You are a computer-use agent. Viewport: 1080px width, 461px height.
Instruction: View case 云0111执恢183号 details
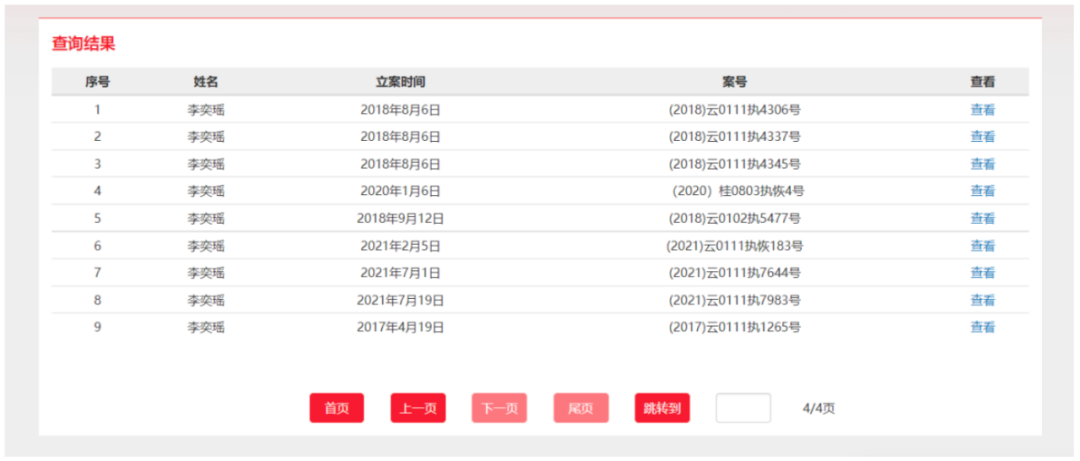point(982,246)
